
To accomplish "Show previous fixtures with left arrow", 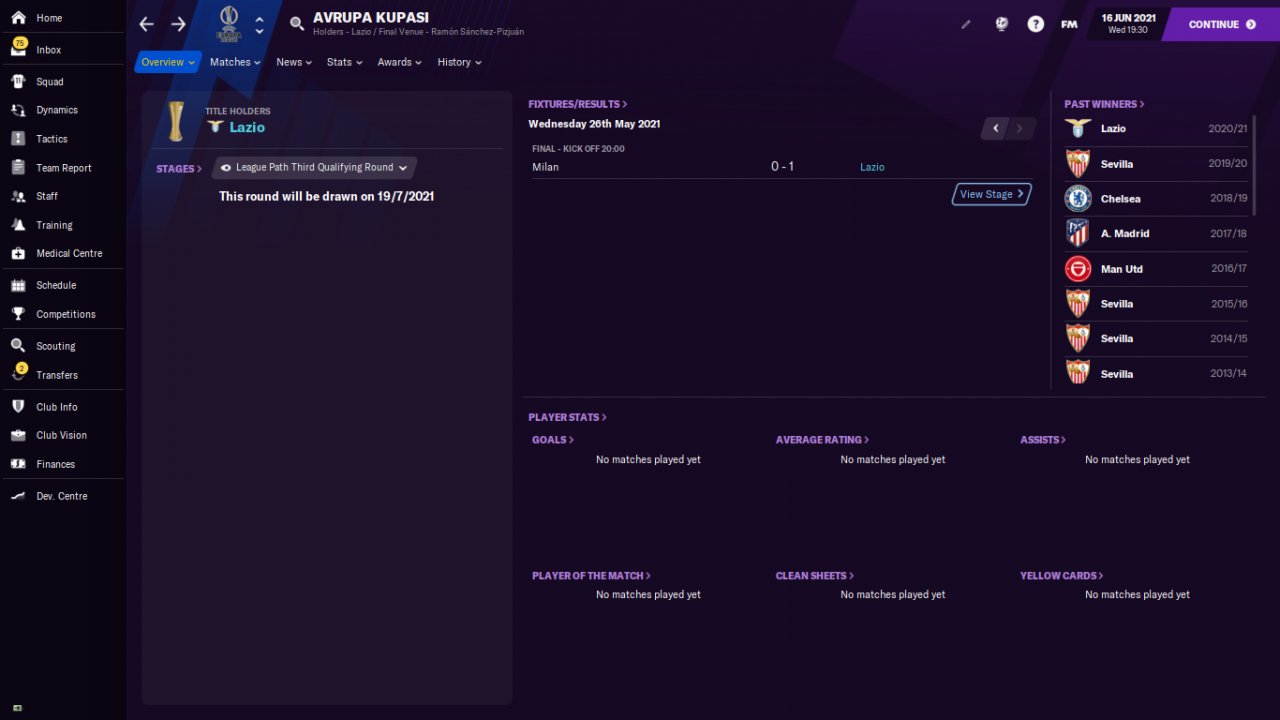I will [995, 129].
